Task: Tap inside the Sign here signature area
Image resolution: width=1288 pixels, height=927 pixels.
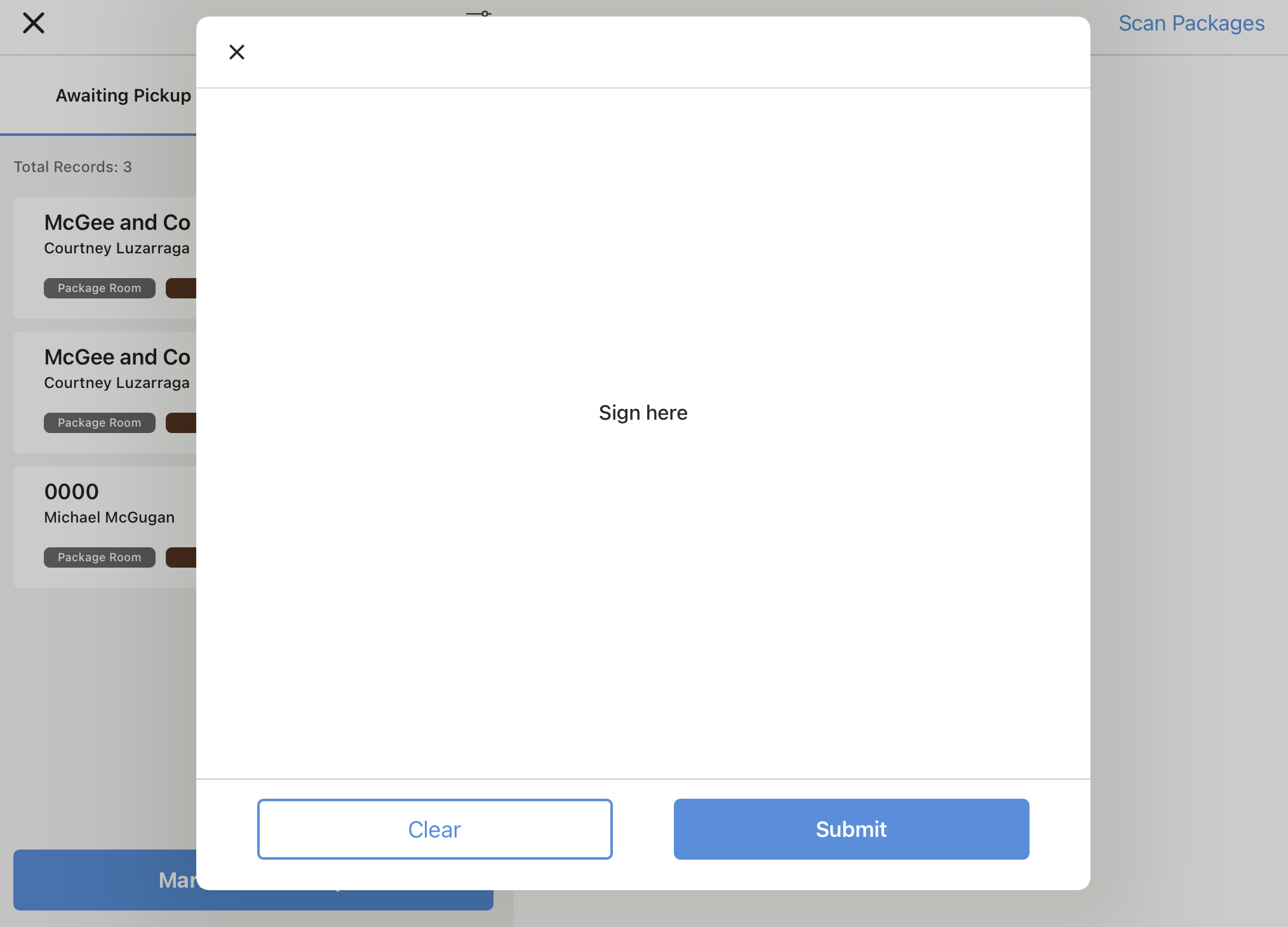Action: pos(643,413)
